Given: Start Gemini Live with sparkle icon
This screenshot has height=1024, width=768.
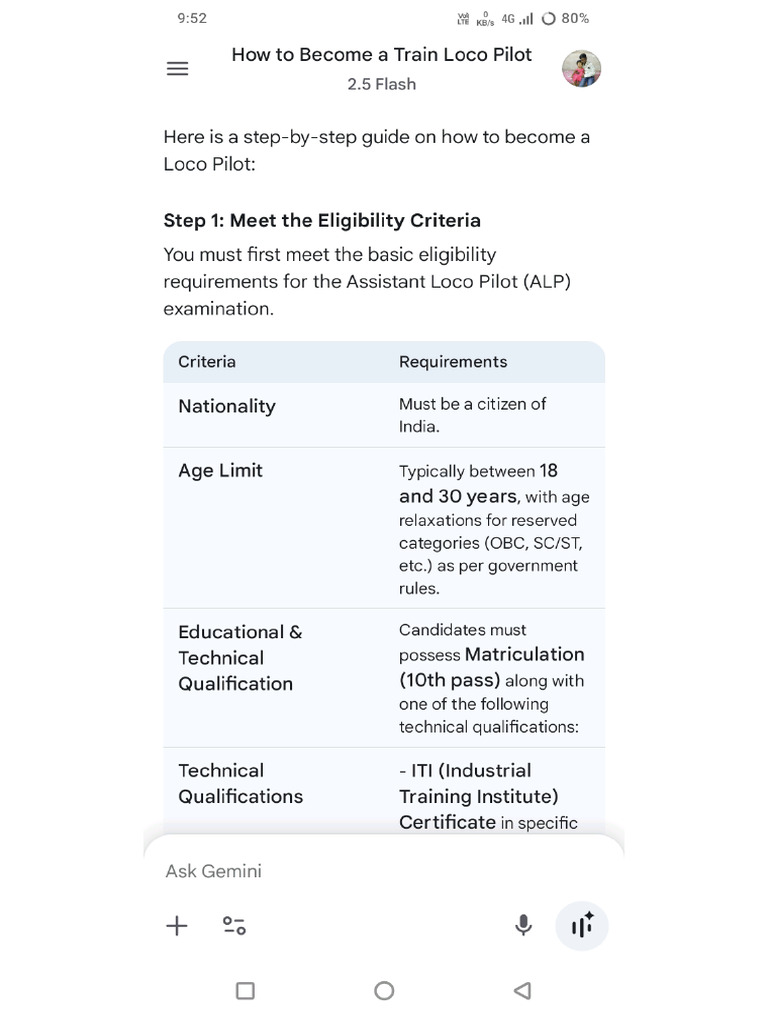Looking at the screenshot, I should click(582, 925).
